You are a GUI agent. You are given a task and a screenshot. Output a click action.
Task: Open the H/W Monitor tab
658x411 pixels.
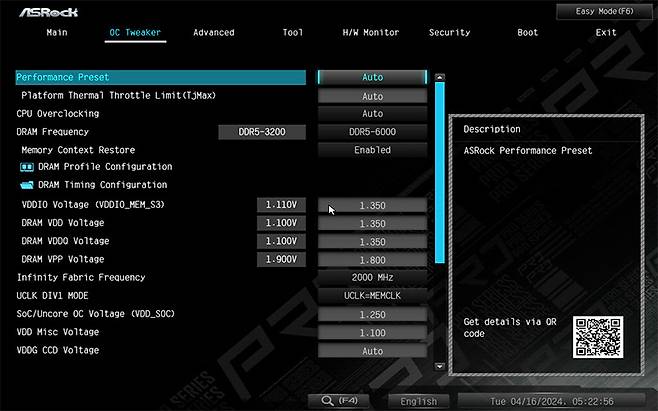pos(370,33)
